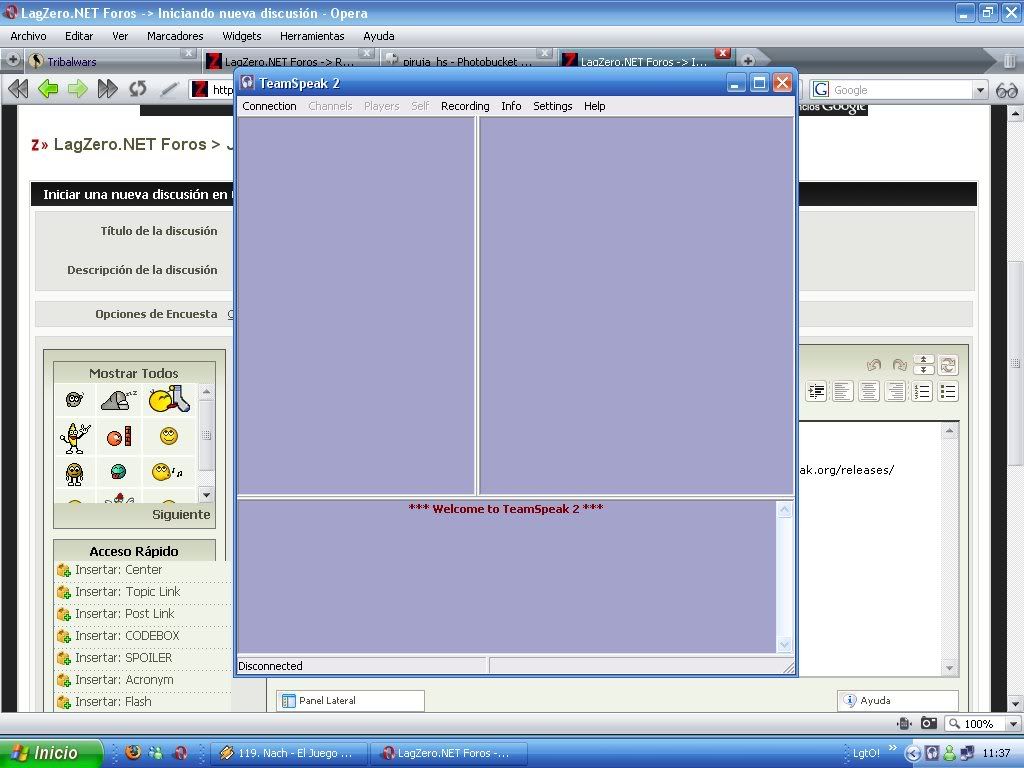Focus the Google search field
Viewport: 1024px width, 768px height.
[x=901, y=89]
